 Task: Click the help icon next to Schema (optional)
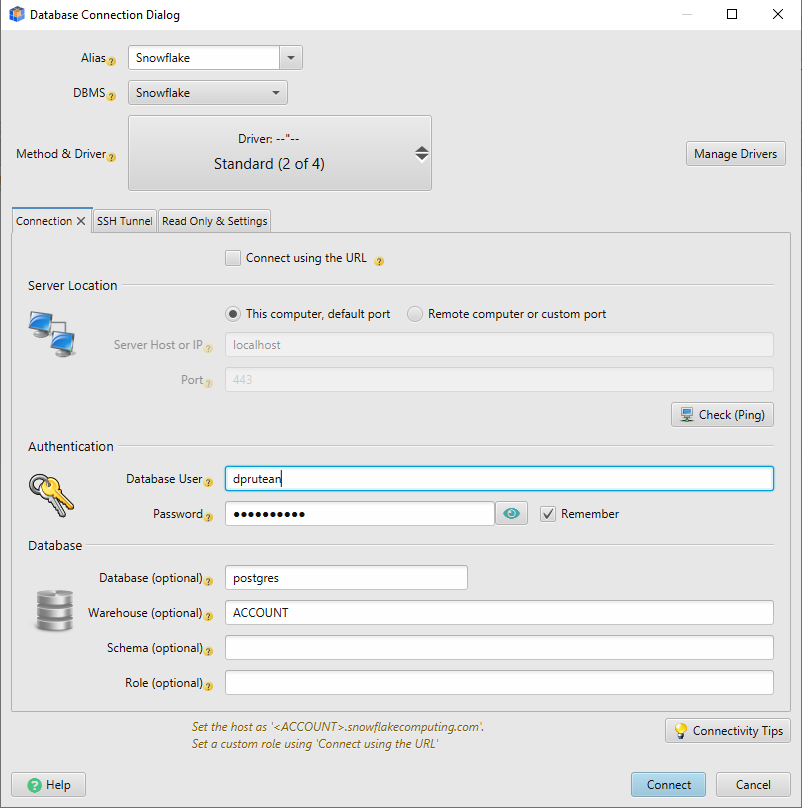[x=208, y=651]
